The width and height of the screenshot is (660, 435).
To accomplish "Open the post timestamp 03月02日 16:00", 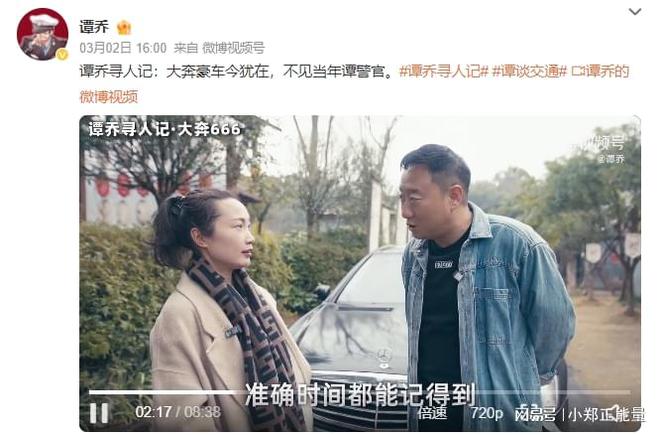I will click(x=123, y=48).
